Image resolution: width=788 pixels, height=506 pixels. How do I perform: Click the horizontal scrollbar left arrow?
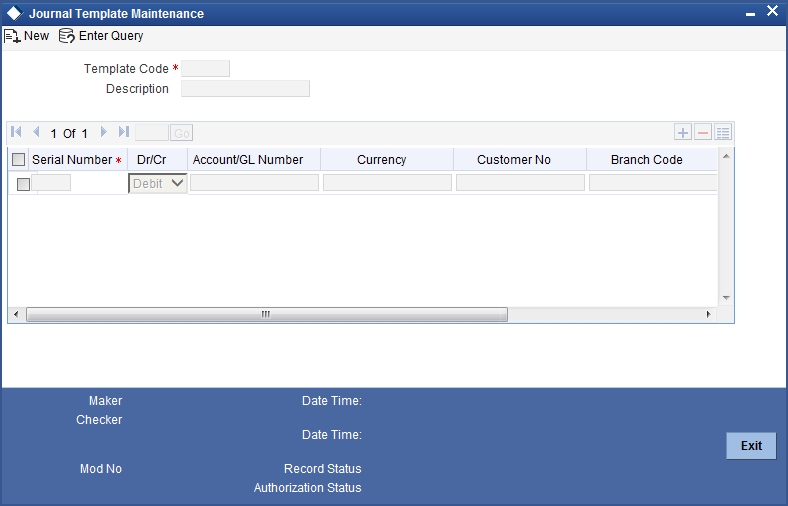pos(16,315)
